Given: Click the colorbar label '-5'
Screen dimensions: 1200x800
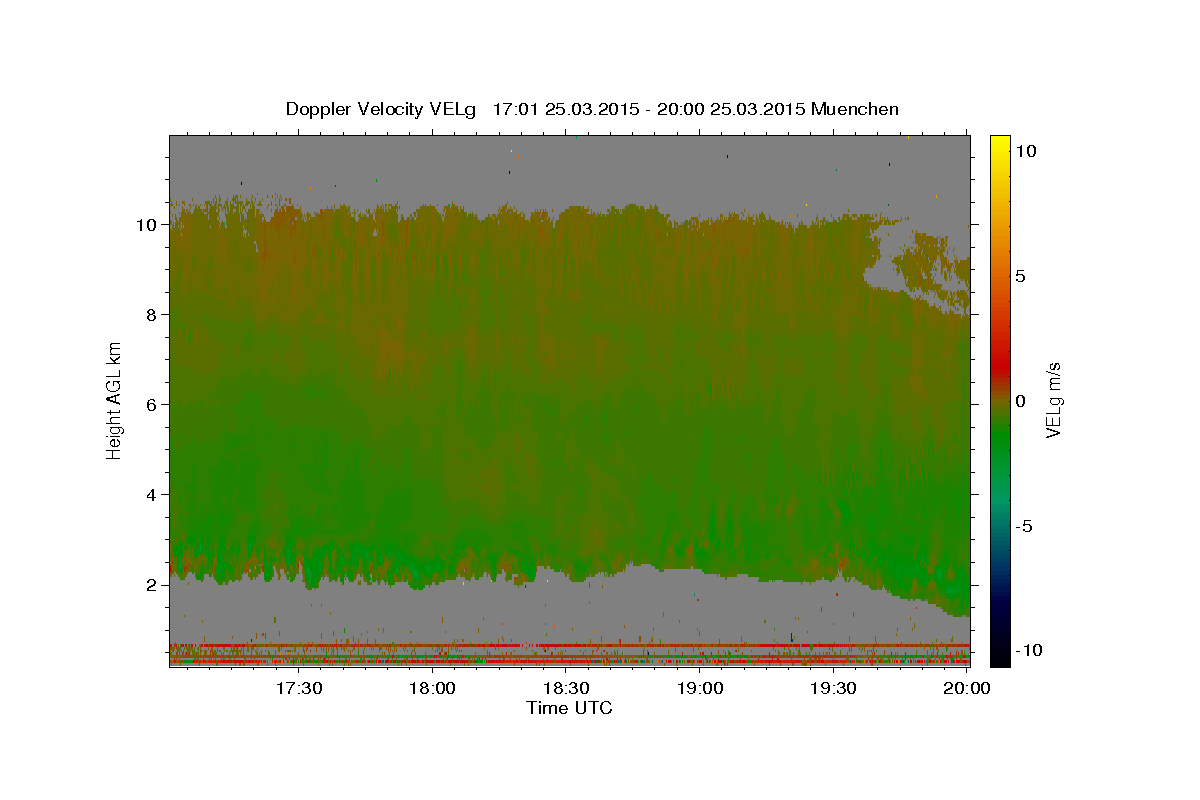Looking at the screenshot, I should (1023, 526).
